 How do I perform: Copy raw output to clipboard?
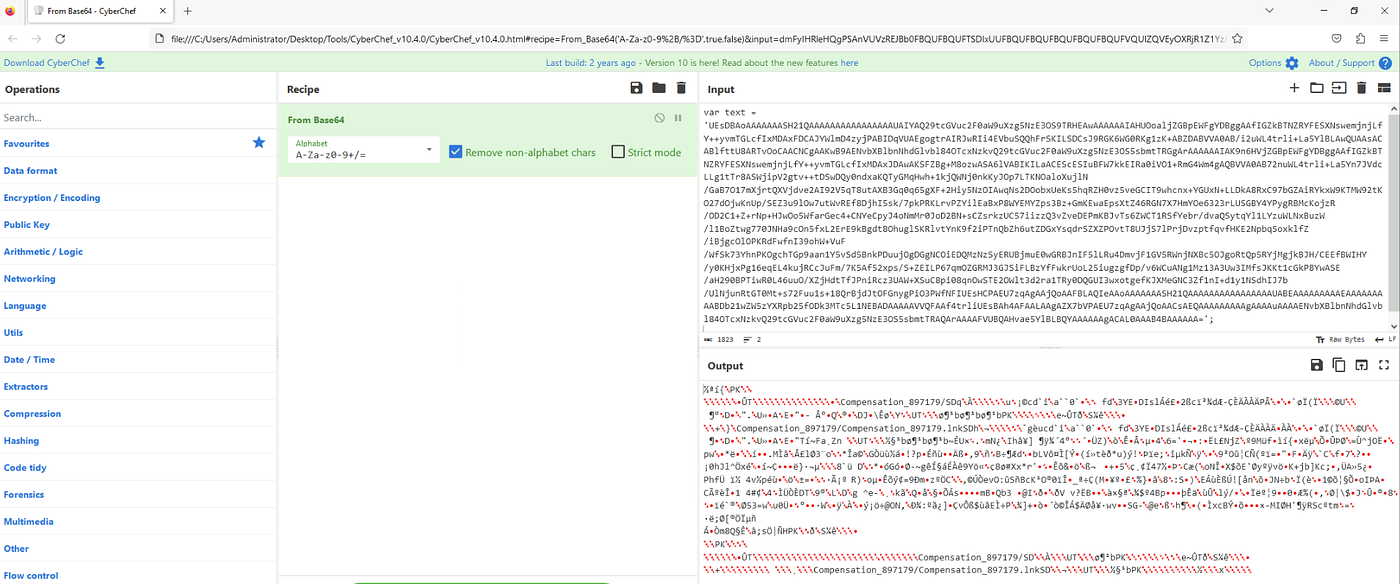[x=1338, y=365]
